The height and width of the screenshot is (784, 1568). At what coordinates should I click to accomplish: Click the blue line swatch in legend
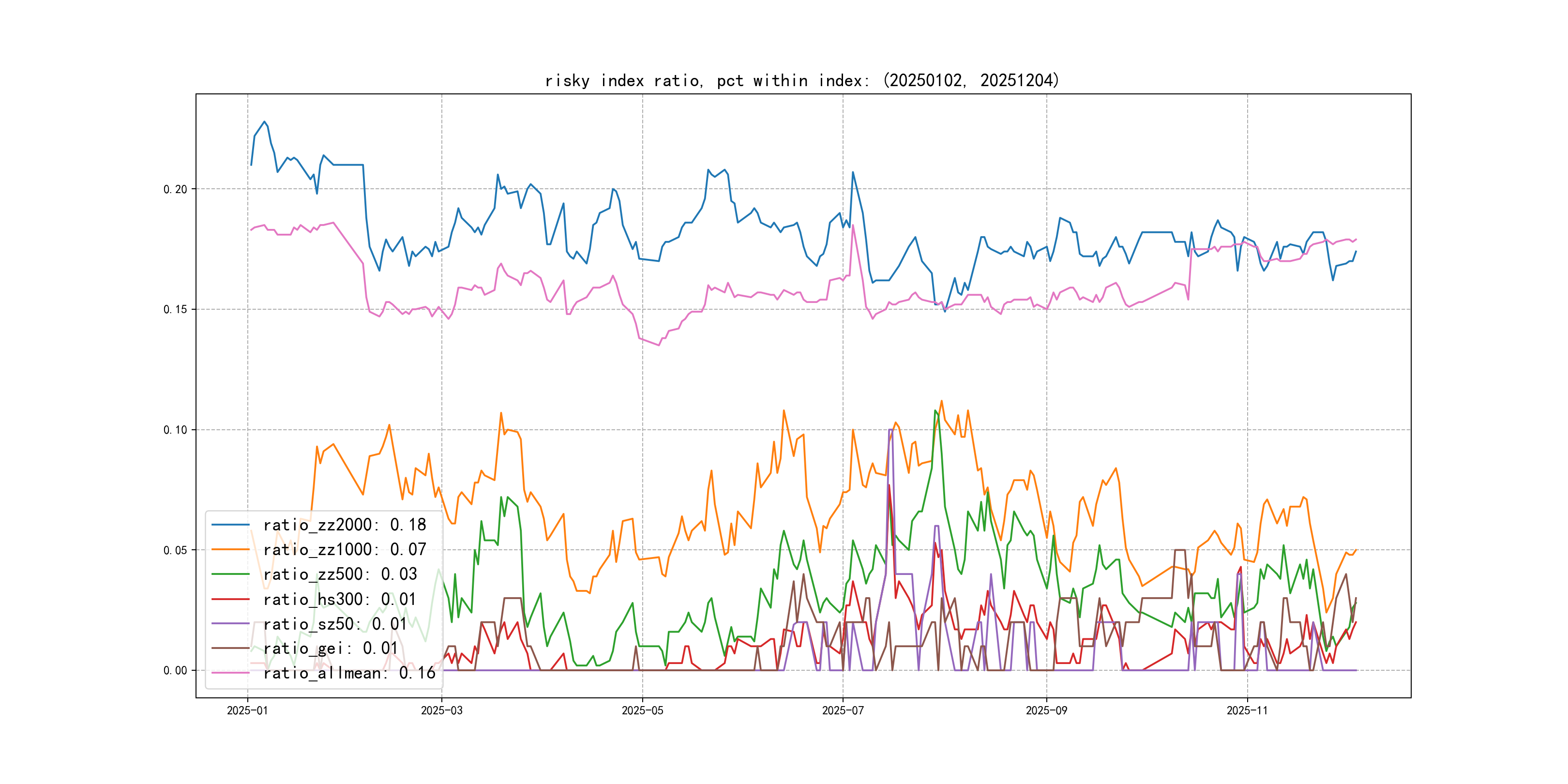click(x=230, y=525)
